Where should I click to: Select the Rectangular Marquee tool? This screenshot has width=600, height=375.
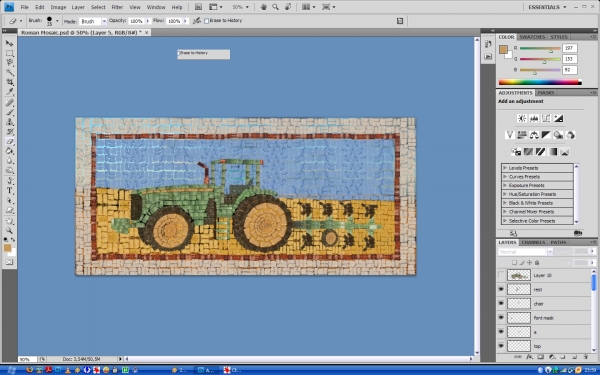click(9, 53)
